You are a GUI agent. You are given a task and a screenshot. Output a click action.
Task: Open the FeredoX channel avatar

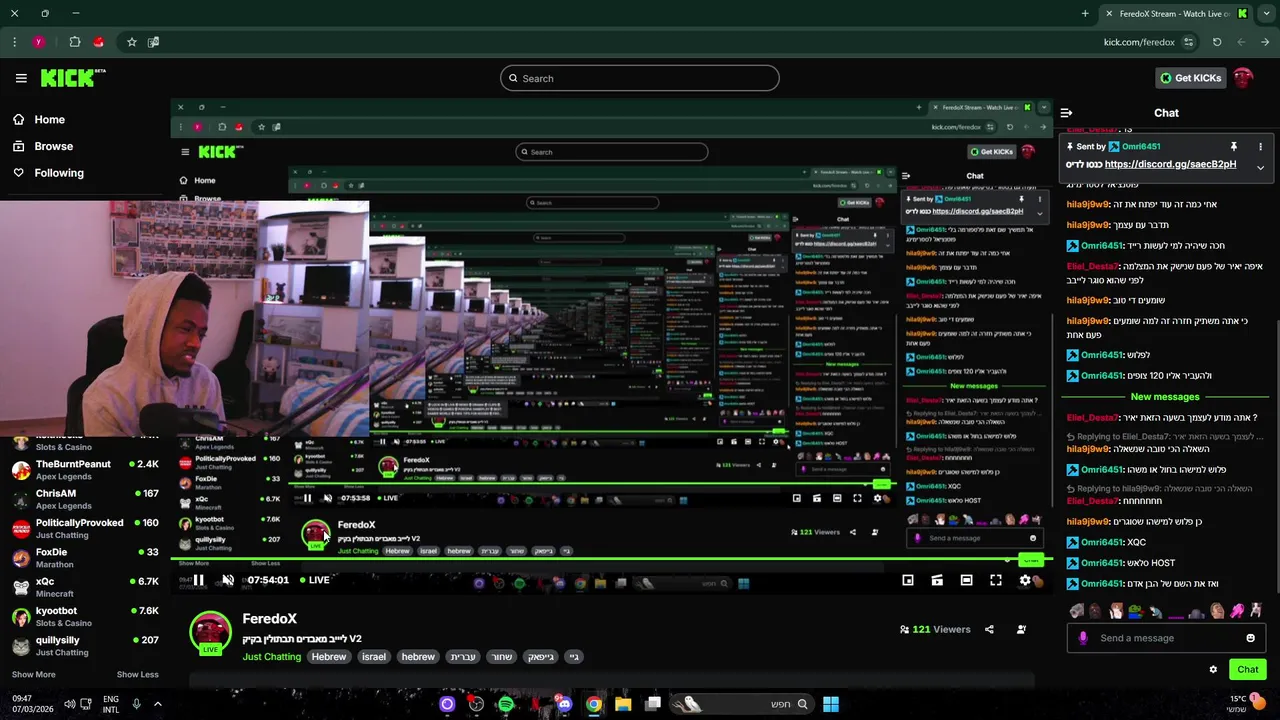(210, 633)
